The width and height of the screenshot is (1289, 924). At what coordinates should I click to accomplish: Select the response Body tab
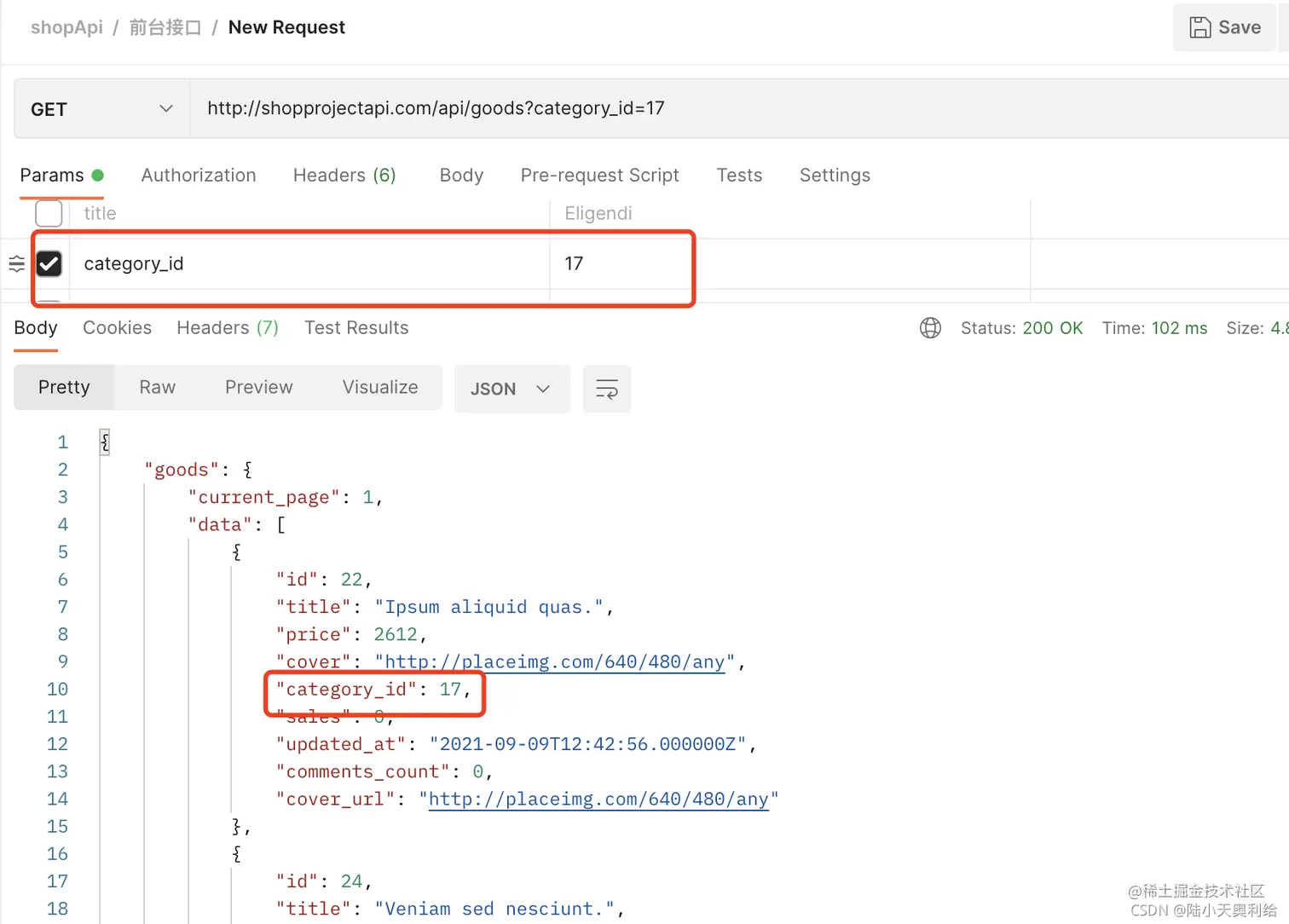pos(36,328)
